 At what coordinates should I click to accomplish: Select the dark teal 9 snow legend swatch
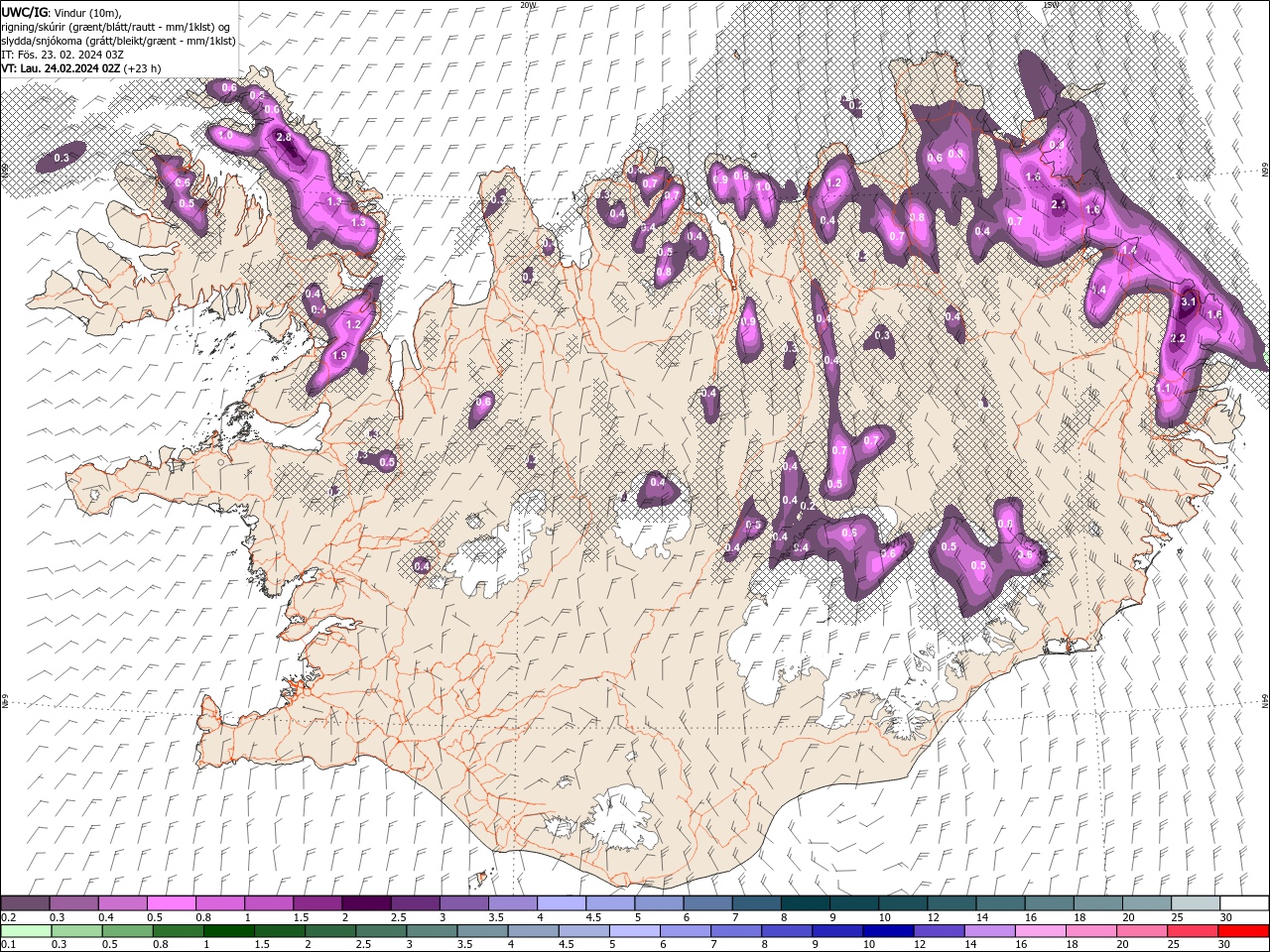pyautogui.click(x=854, y=902)
